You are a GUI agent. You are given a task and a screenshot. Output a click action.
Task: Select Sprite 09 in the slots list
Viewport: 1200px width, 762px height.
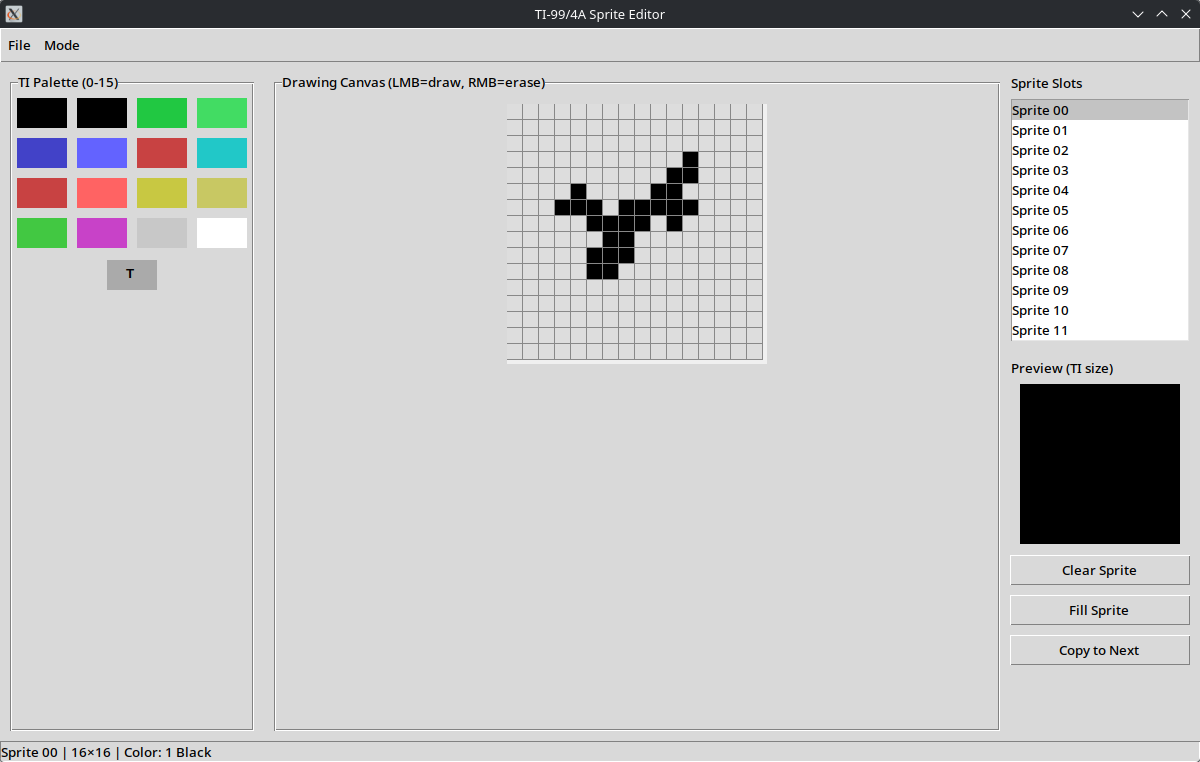[1099, 290]
